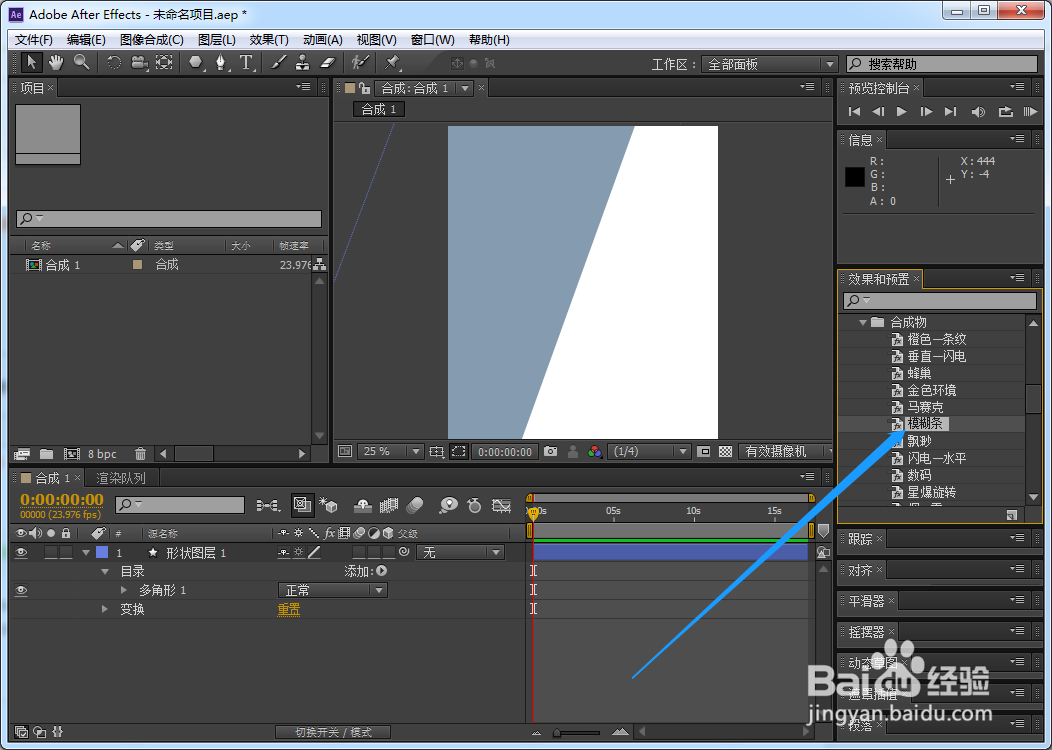1052x750 pixels.
Task: Select the Polygon shape tool
Action: pyautogui.click(x=195, y=63)
